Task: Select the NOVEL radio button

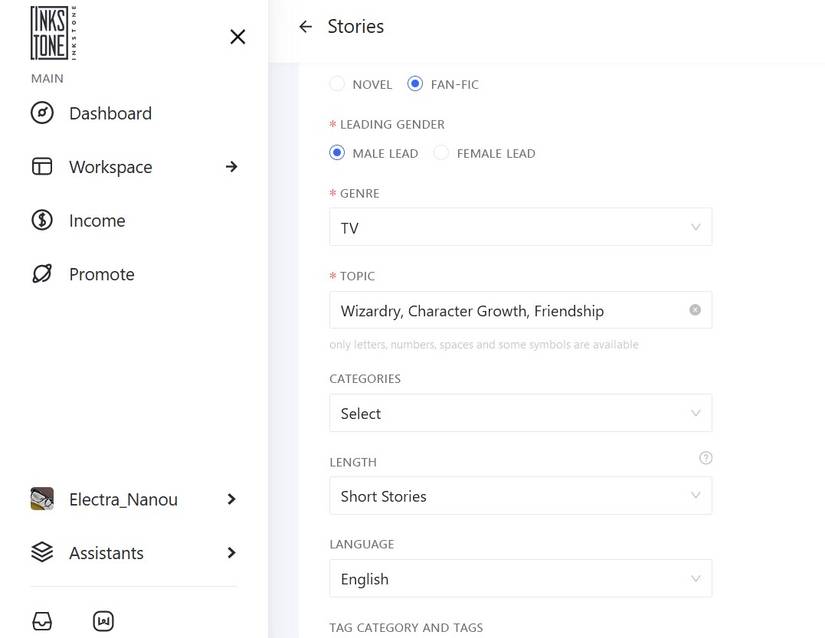Action: 337,84
